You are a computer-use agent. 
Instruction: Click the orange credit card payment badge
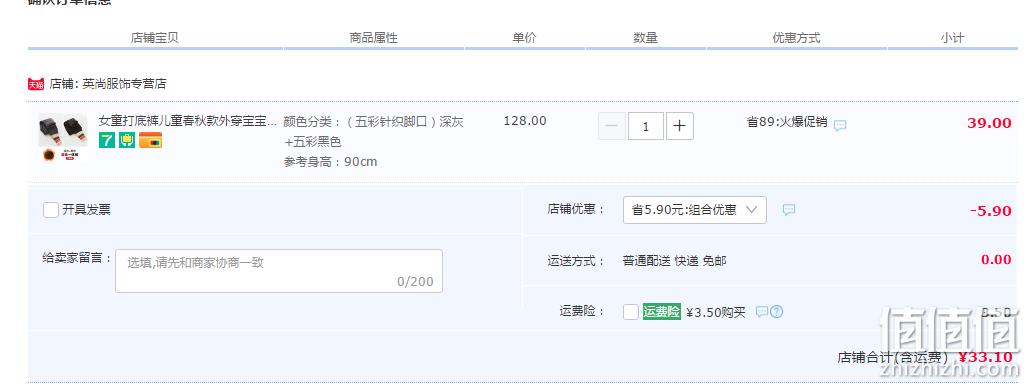(x=151, y=140)
